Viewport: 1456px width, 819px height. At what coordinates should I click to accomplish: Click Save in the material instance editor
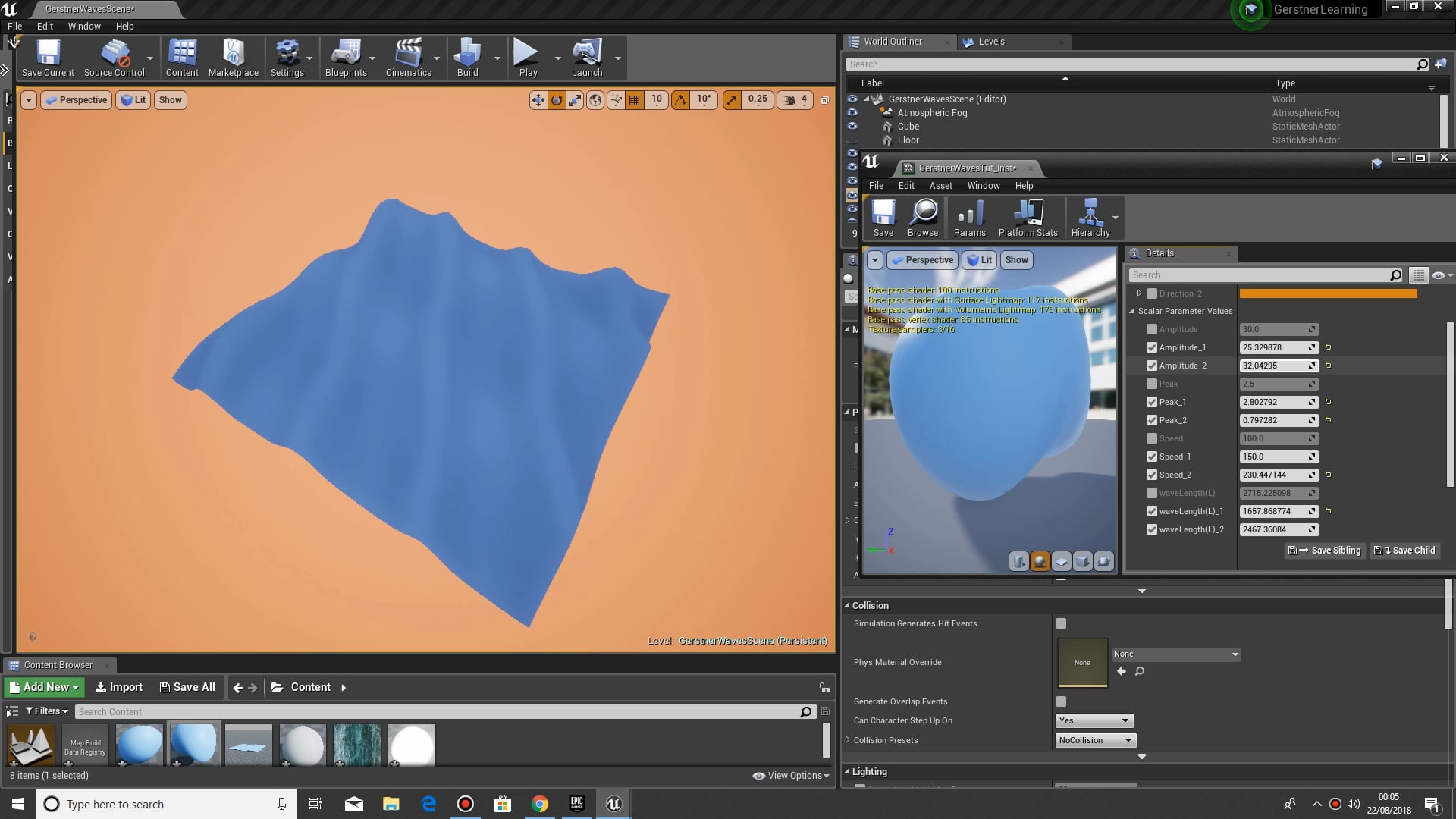[x=883, y=218]
